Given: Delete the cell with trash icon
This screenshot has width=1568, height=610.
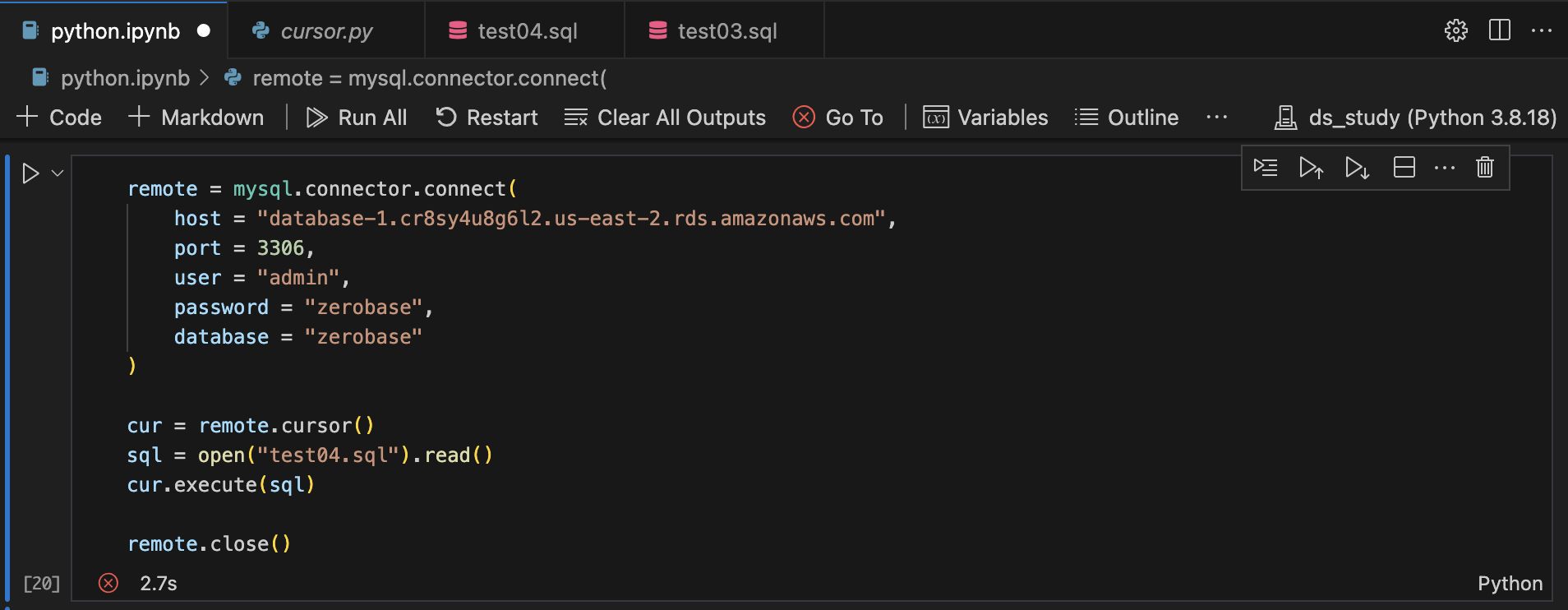Looking at the screenshot, I should [1484, 168].
